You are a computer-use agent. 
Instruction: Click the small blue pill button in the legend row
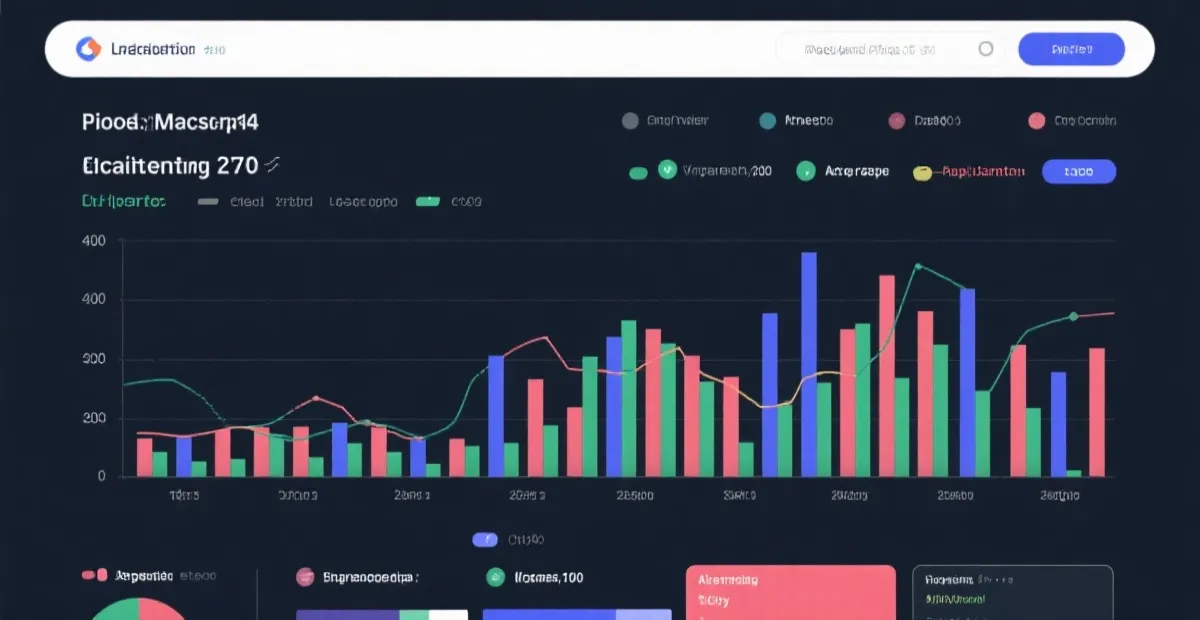point(1078,172)
